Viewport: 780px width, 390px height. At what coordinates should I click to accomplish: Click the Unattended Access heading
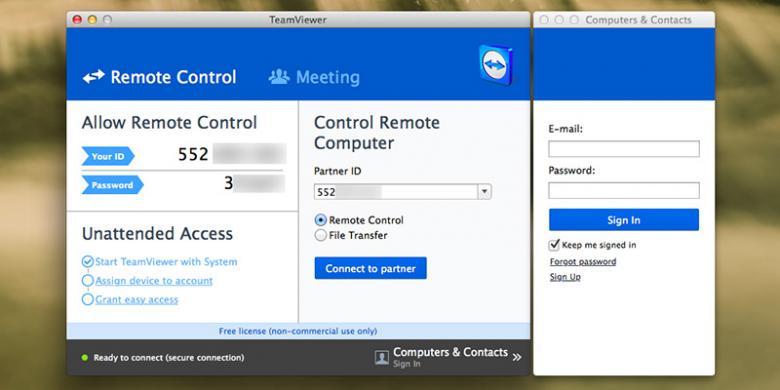157,233
